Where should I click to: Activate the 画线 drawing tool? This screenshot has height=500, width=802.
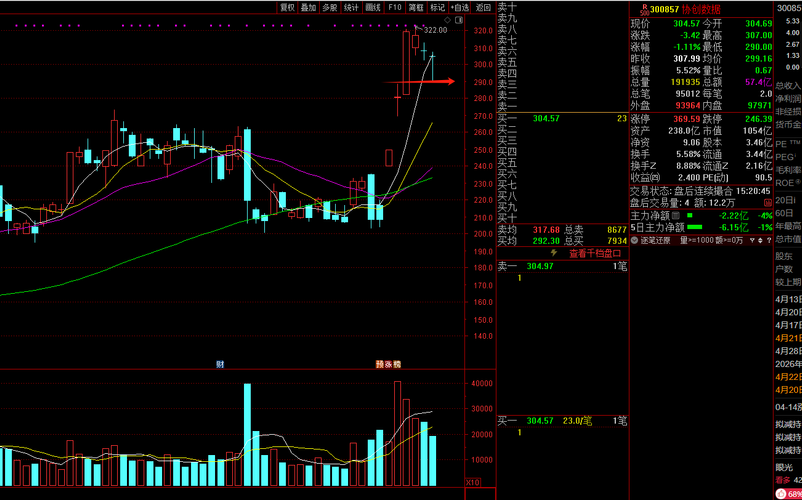[373, 7]
